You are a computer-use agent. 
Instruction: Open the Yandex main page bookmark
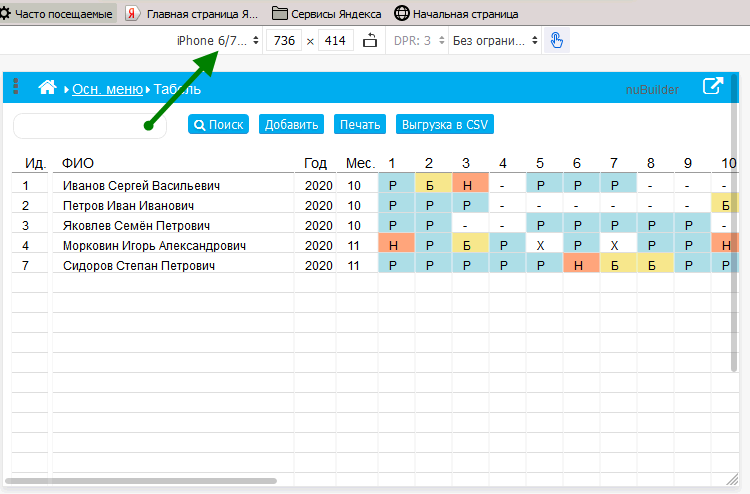tap(192, 14)
